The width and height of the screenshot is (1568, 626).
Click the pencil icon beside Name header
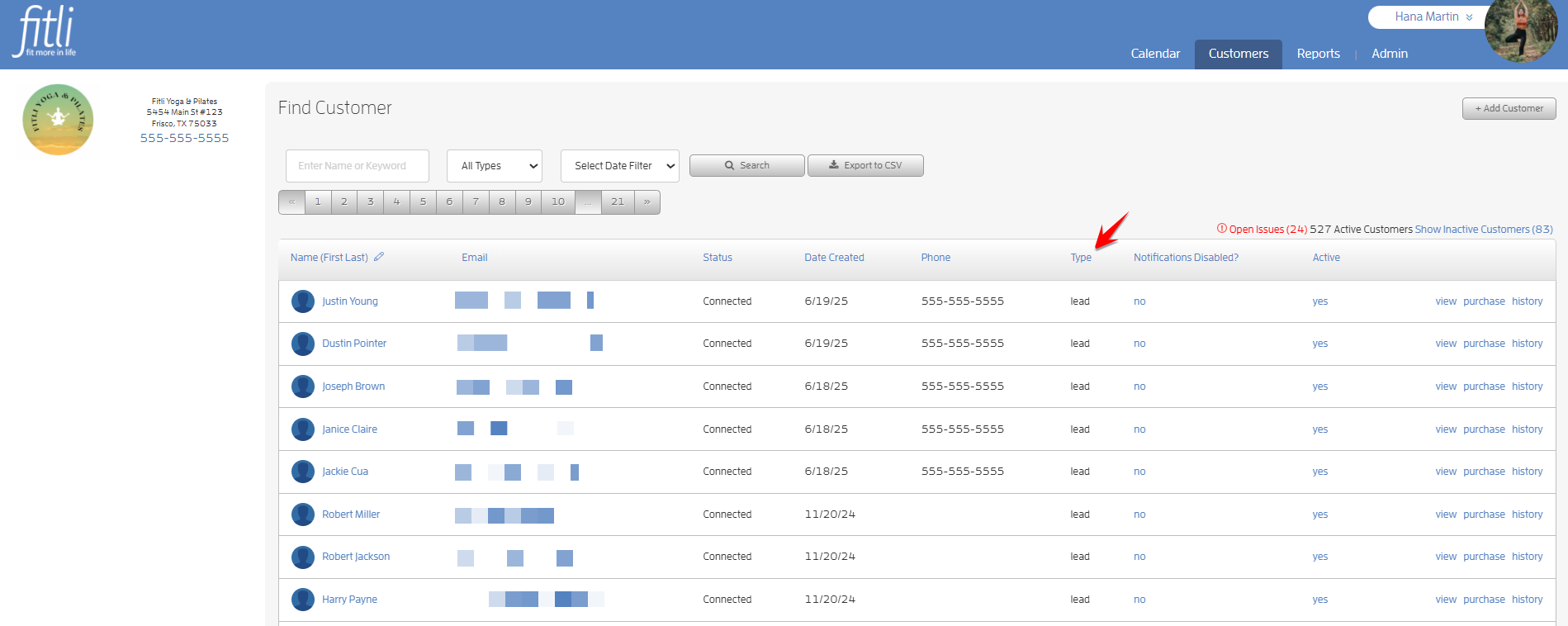(x=379, y=257)
